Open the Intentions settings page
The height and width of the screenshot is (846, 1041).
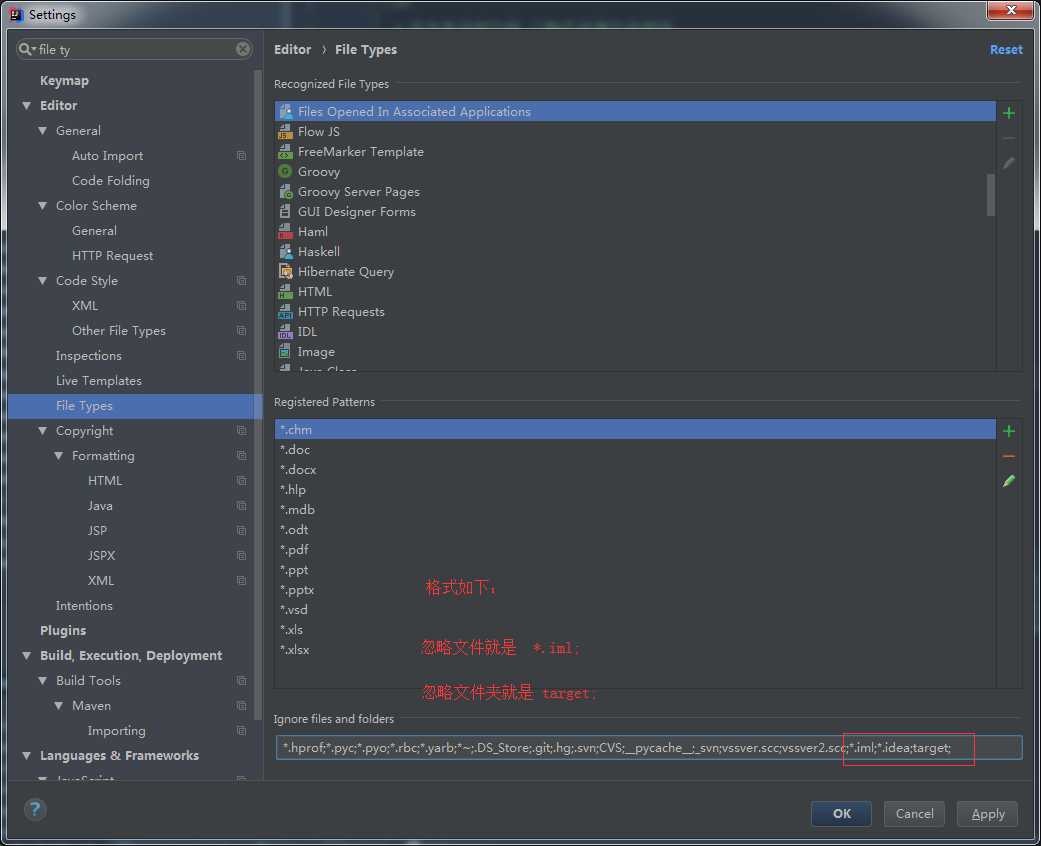(x=84, y=606)
